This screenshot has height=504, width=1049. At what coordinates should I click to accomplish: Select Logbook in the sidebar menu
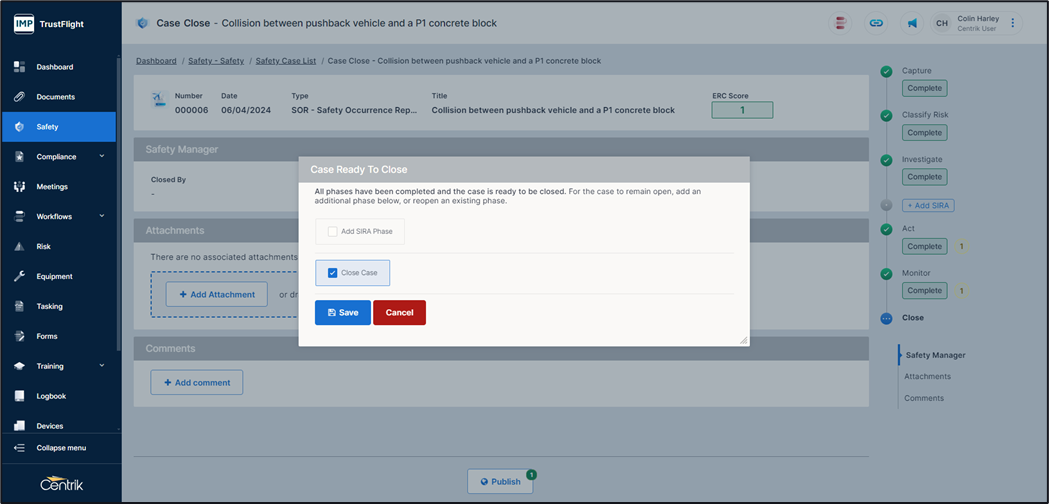click(x=51, y=397)
